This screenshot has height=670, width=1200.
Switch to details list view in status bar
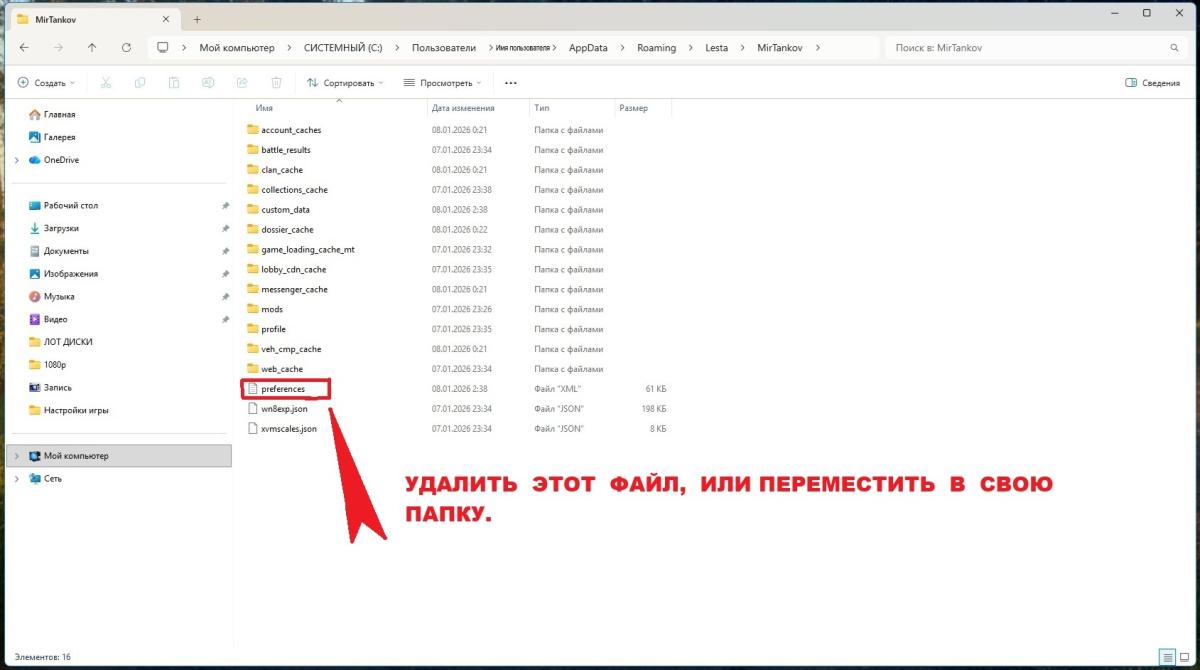[x=1166, y=657]
